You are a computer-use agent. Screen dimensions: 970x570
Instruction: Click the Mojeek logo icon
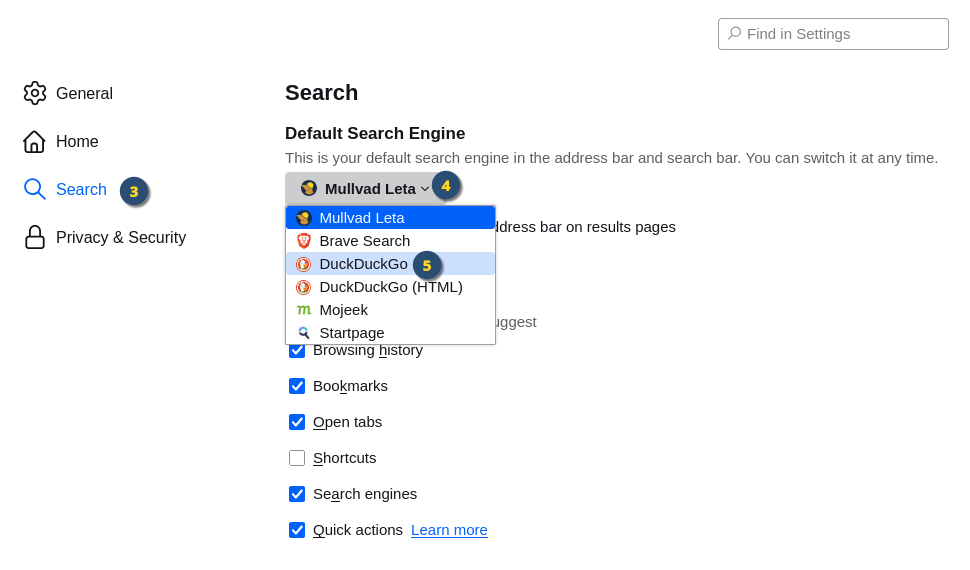coord(304,310)
